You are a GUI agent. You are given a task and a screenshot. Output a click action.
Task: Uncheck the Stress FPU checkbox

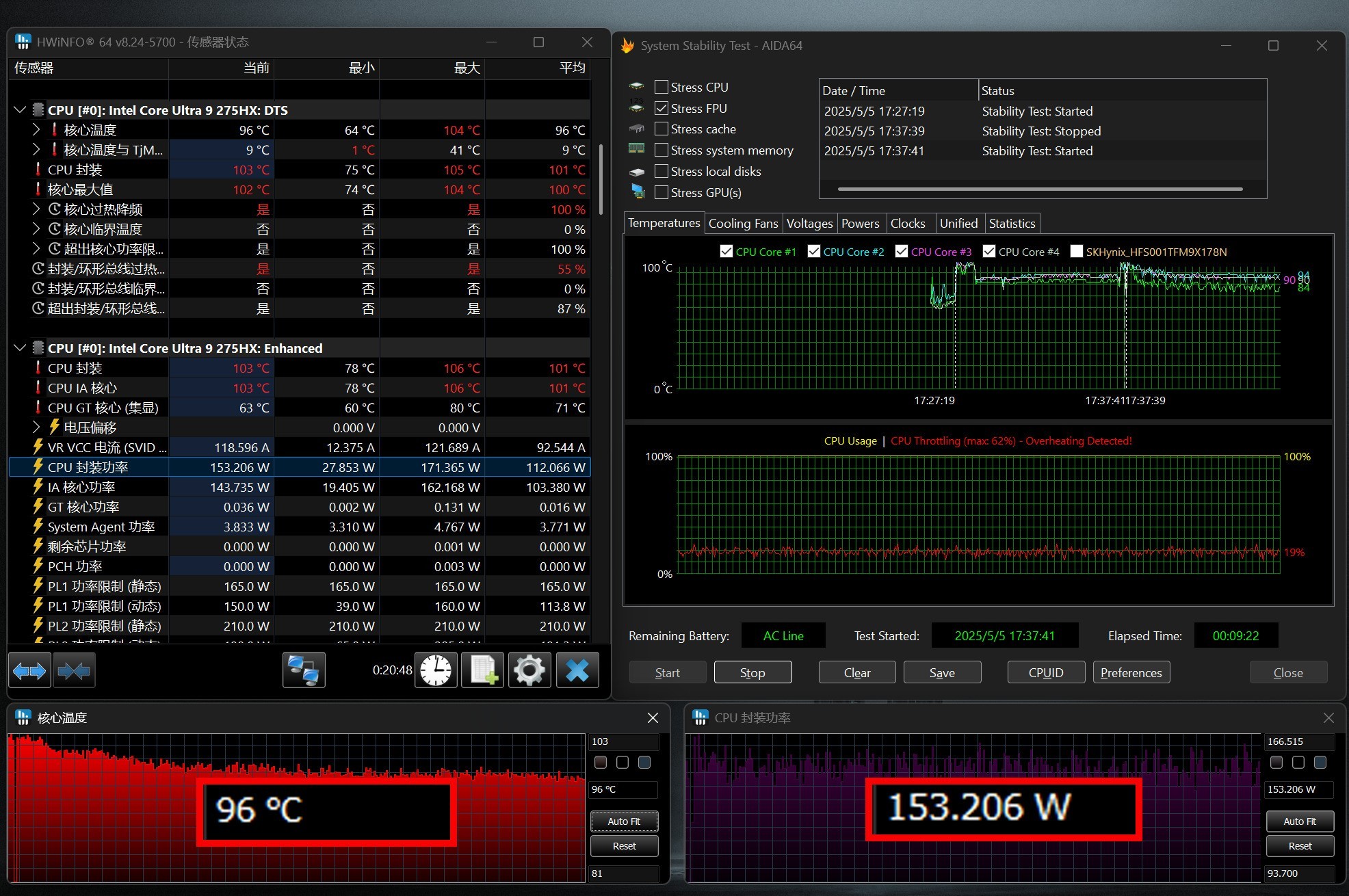tap(662, 108)
